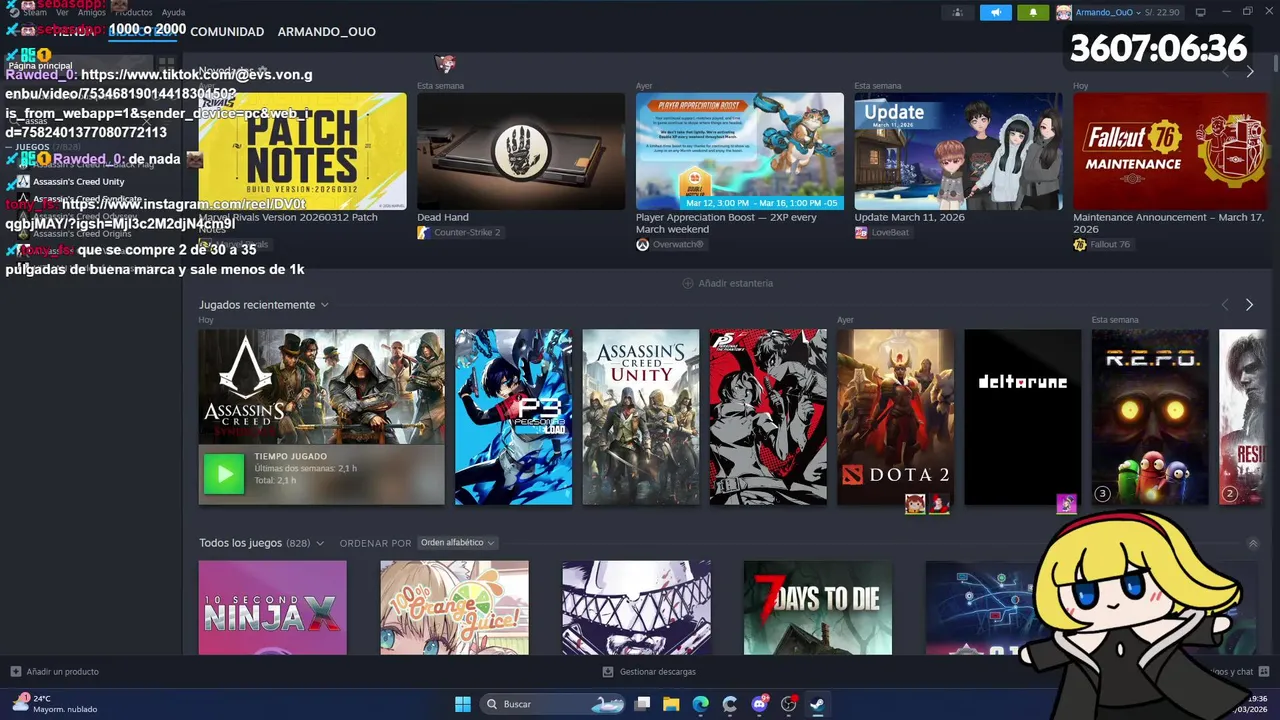Click green play button for Assassin's Creed Syndicate

pos(224,474)
